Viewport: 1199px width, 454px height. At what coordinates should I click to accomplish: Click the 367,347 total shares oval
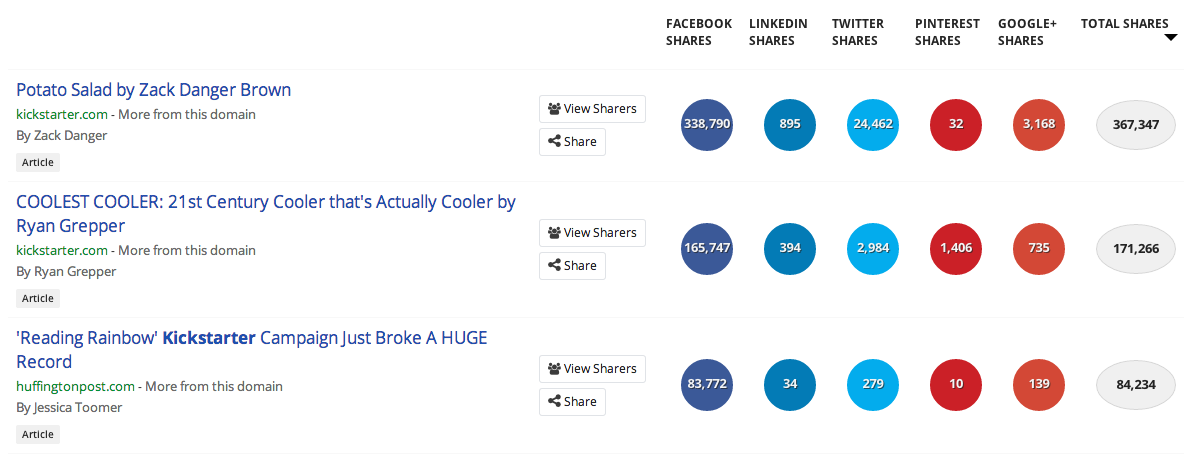coord(1136,124)
